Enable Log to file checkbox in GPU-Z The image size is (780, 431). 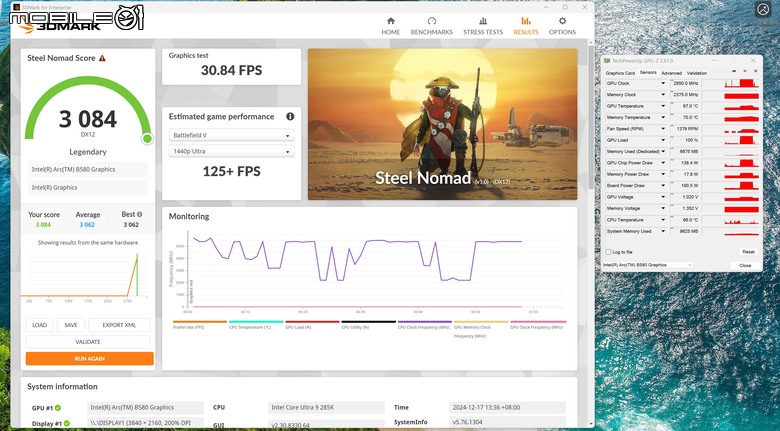point(608,252)
